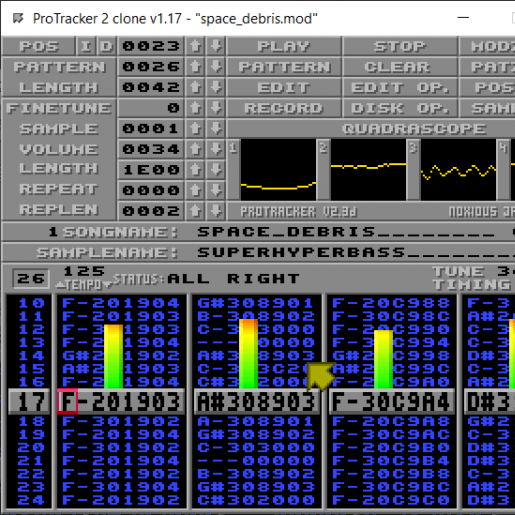Play current PATTERN button
Screen dimensions: 515x515
[x=284, y=67]
